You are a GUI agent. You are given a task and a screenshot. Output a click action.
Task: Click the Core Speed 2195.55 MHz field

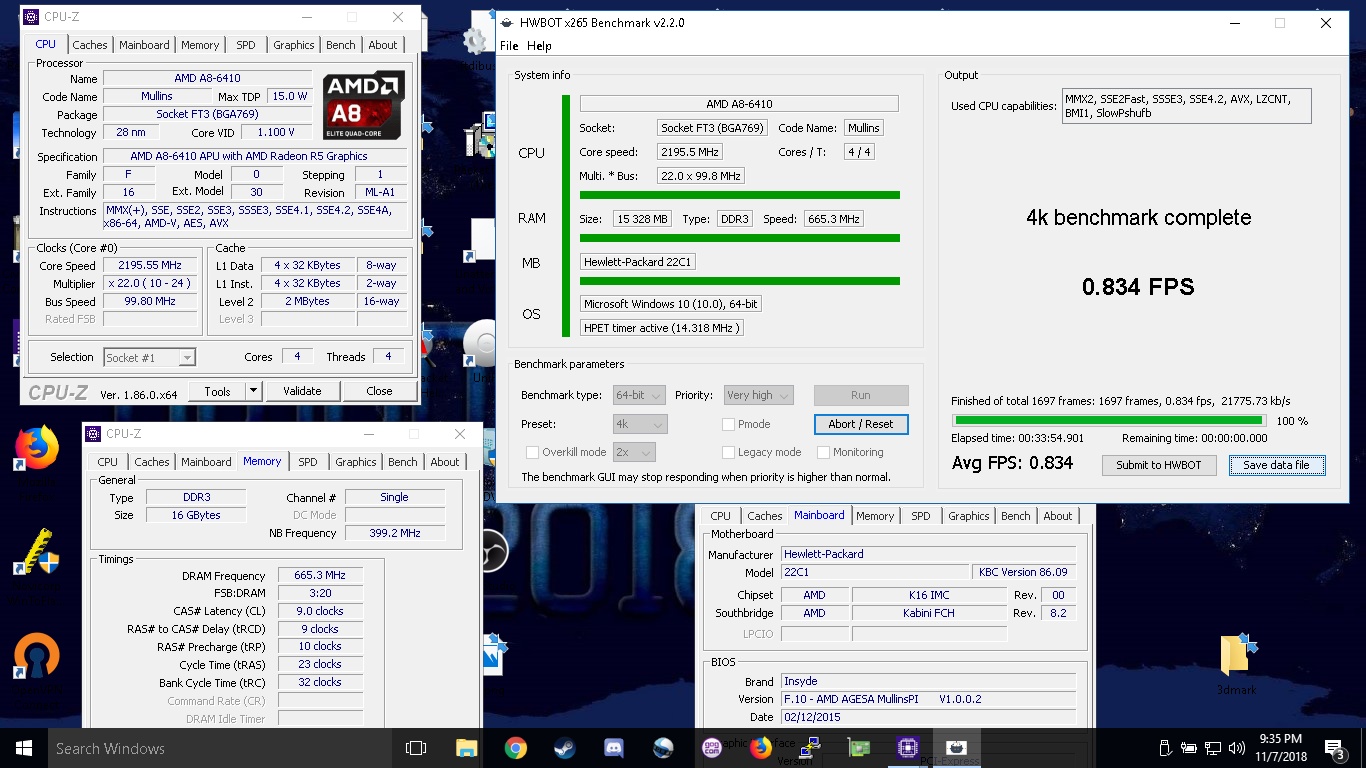pyautogui.click(x=150, y=266)
